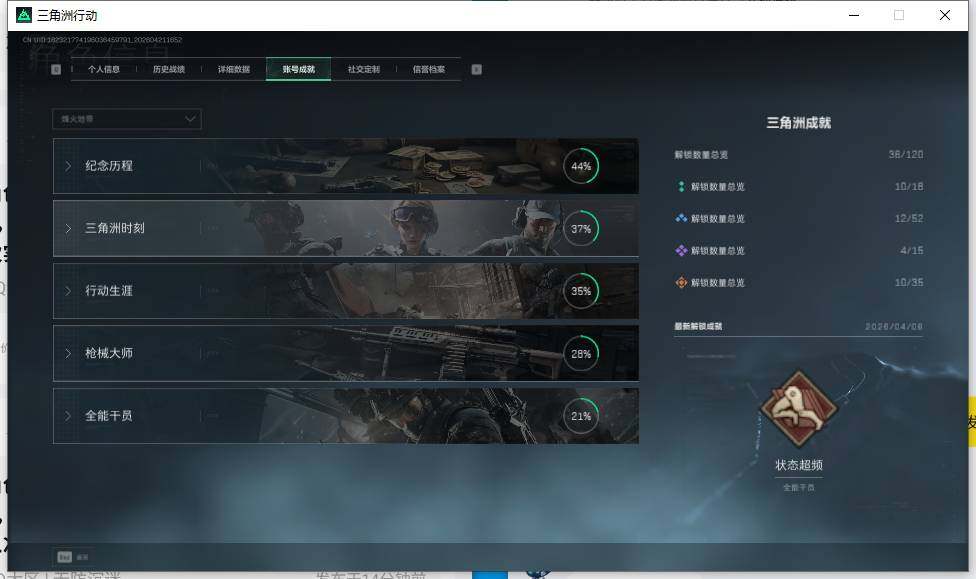Screen dimensions: 976x579
Task: Open the 个人信息 tab
Action: coord(104,69)
